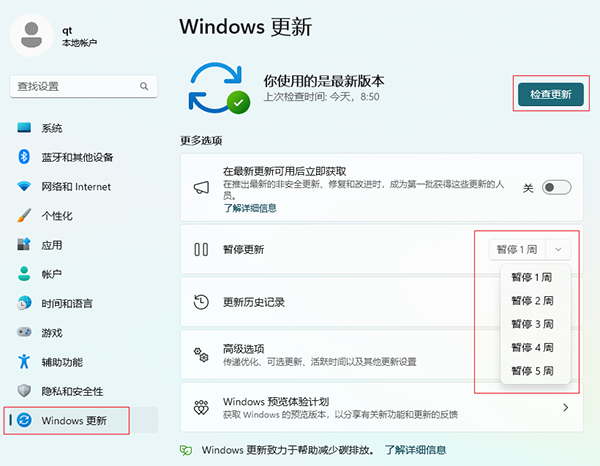Toggle the 在最新更新可用后立即获取 switch
The image size is (600, 466).
point(556,187)
